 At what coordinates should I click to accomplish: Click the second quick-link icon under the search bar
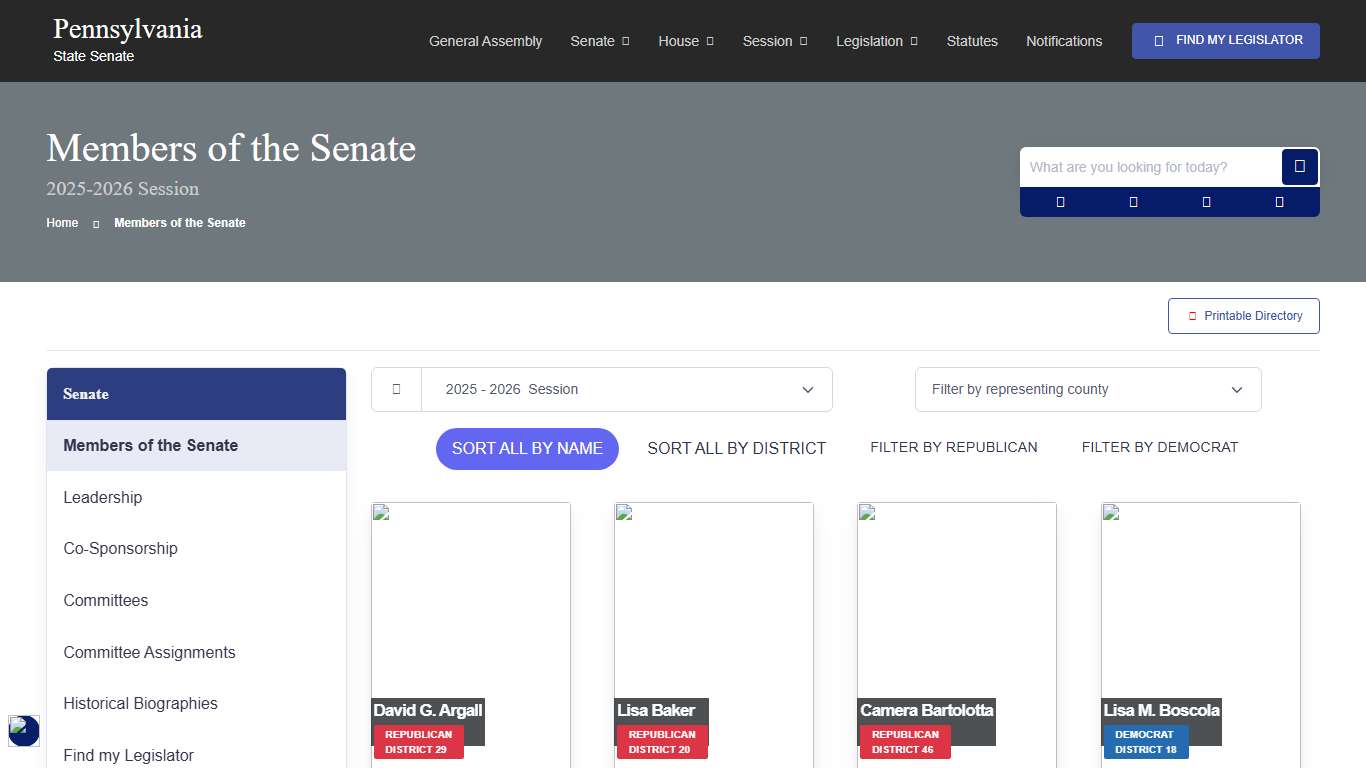[x=1133, y=201]
